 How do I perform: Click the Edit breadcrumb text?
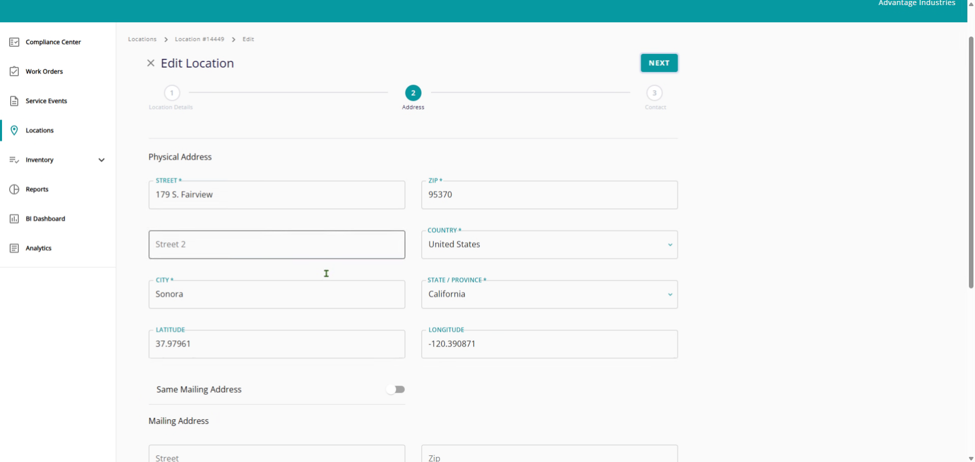tap(248, 39)
